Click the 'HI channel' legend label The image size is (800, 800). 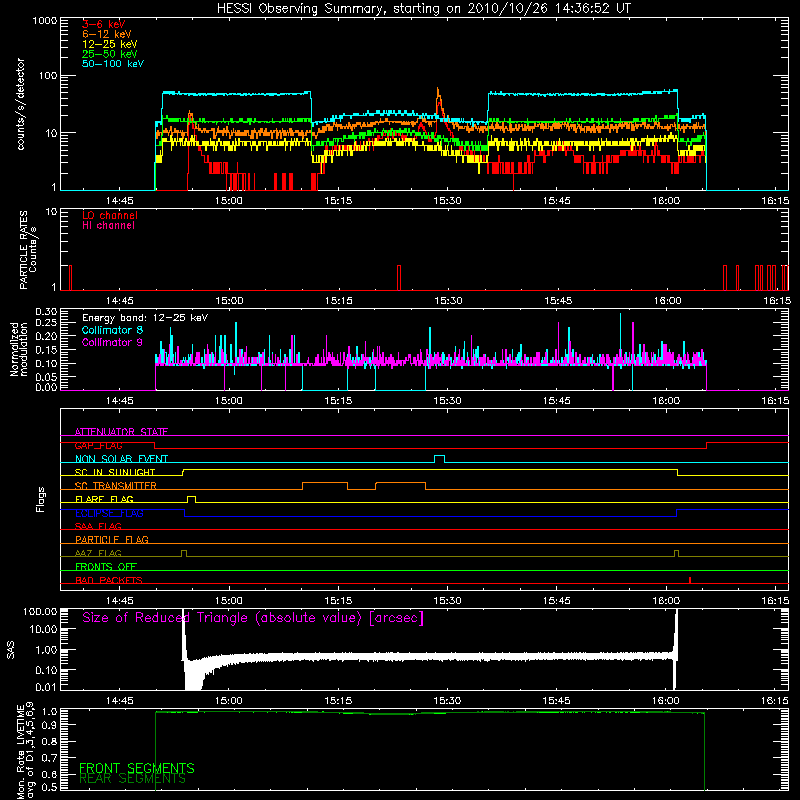click(x=108, y=226)
